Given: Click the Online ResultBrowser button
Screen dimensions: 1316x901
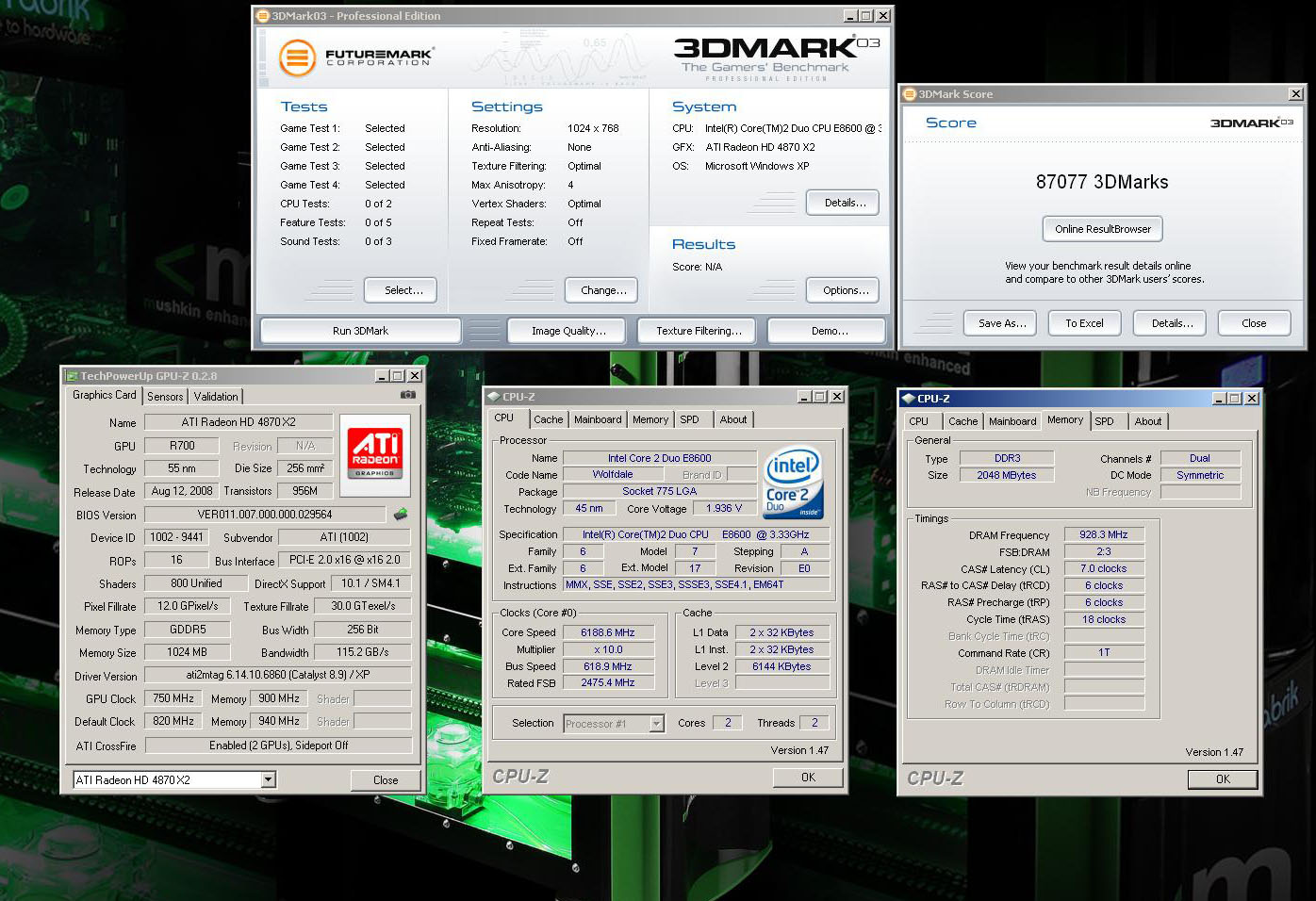Looking at the screenshot, I should [x=1103, y=229].
